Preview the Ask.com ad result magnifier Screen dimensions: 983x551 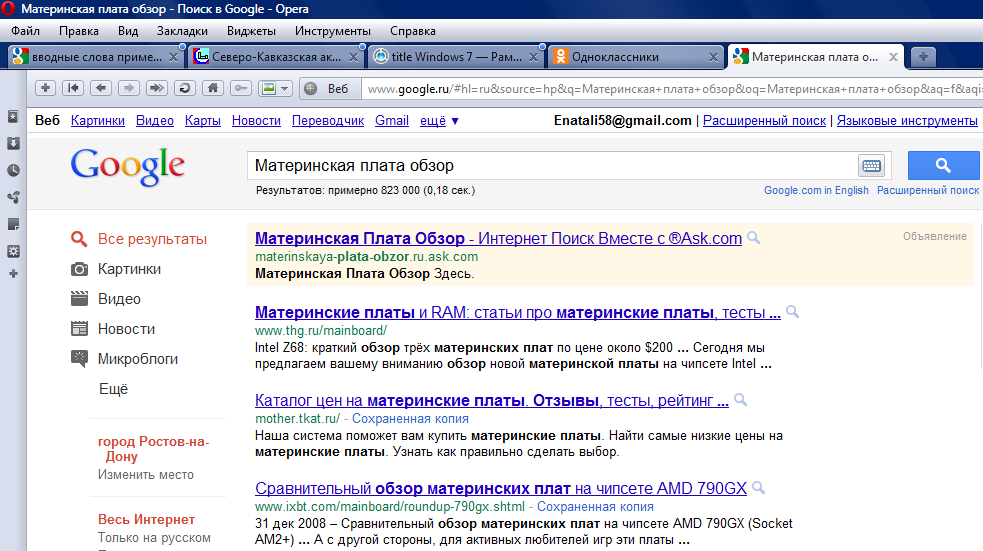pos(754,238)
